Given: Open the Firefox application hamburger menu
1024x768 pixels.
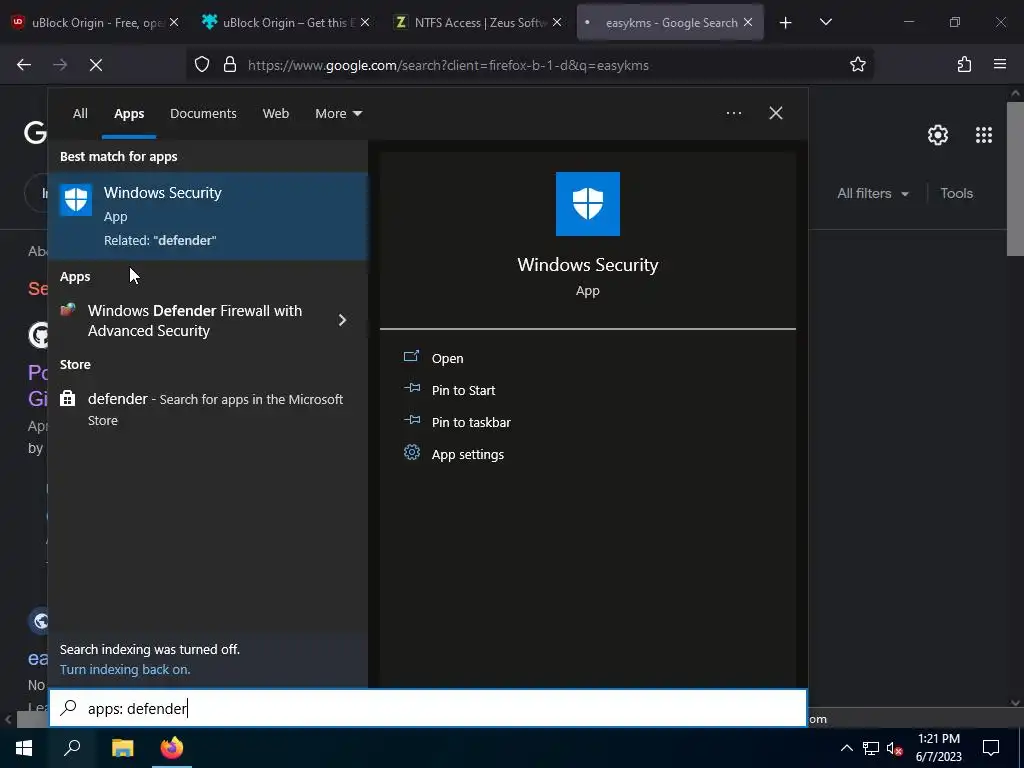Looking at the screenshot, I should pyautogui.click(x=999, y=64).
